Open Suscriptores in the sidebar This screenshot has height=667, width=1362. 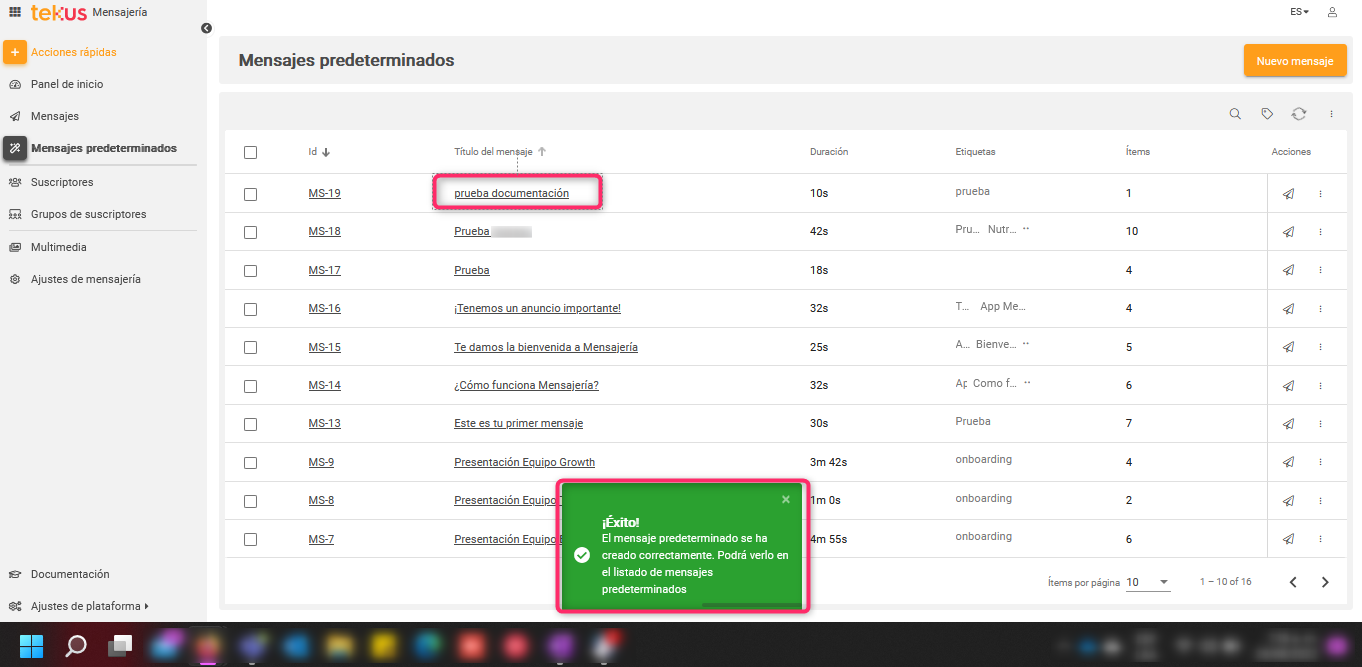[62, 182]
